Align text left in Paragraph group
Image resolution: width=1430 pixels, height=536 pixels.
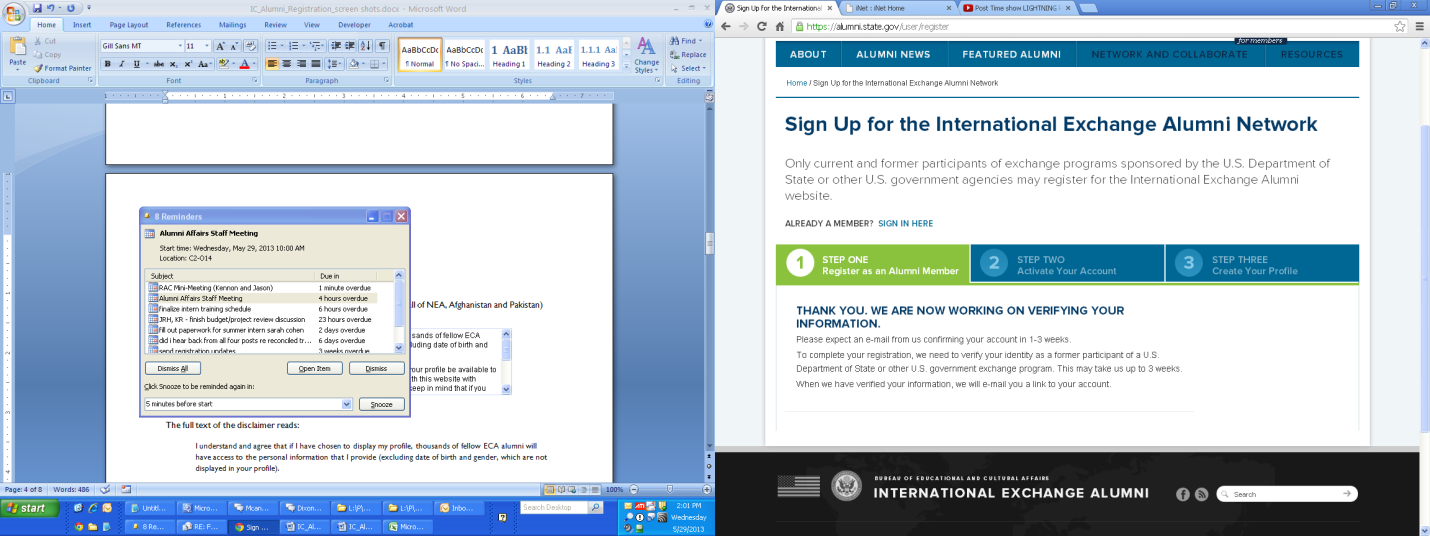pos(273,64)
